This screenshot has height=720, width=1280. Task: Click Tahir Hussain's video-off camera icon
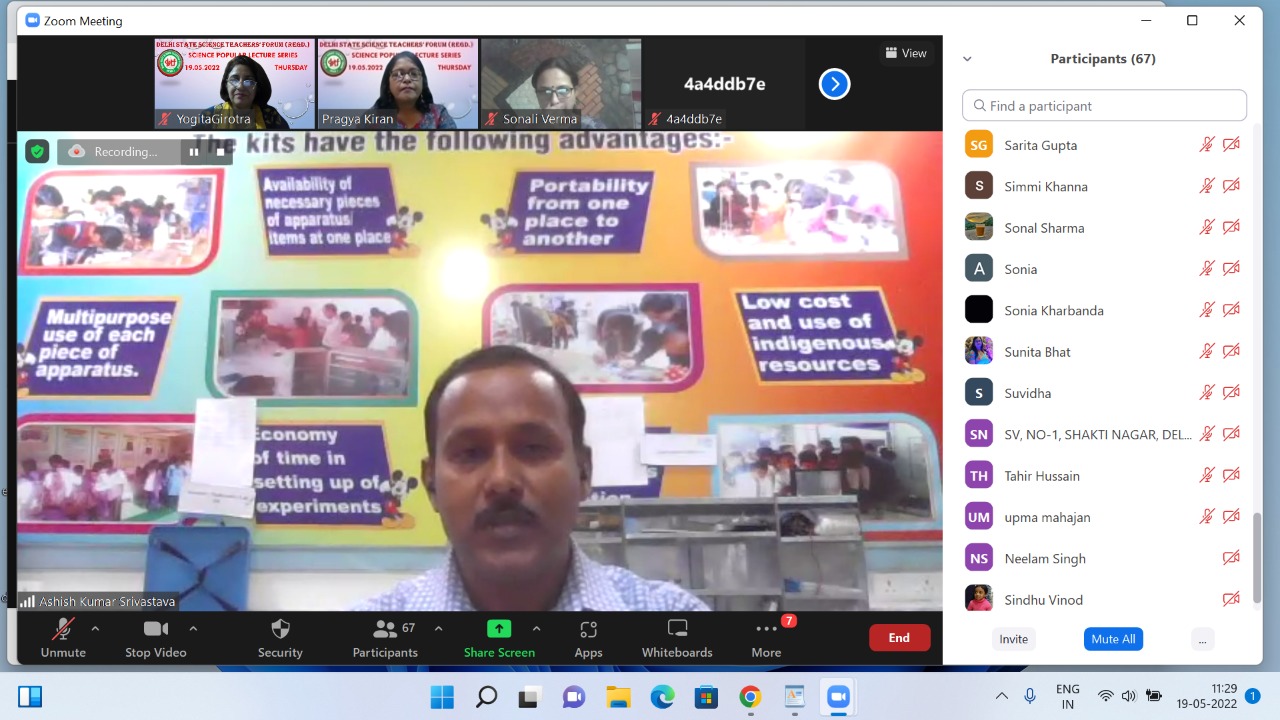1231,475
